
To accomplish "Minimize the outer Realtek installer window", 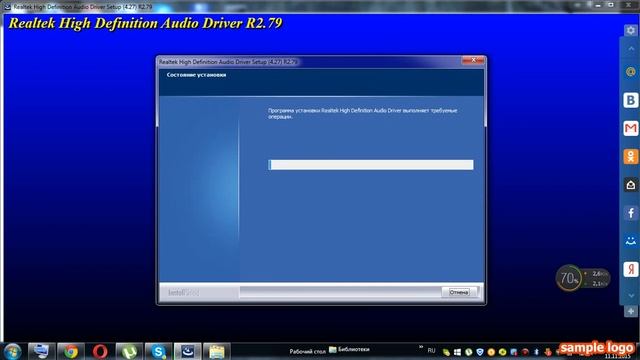I will [598, 5].
